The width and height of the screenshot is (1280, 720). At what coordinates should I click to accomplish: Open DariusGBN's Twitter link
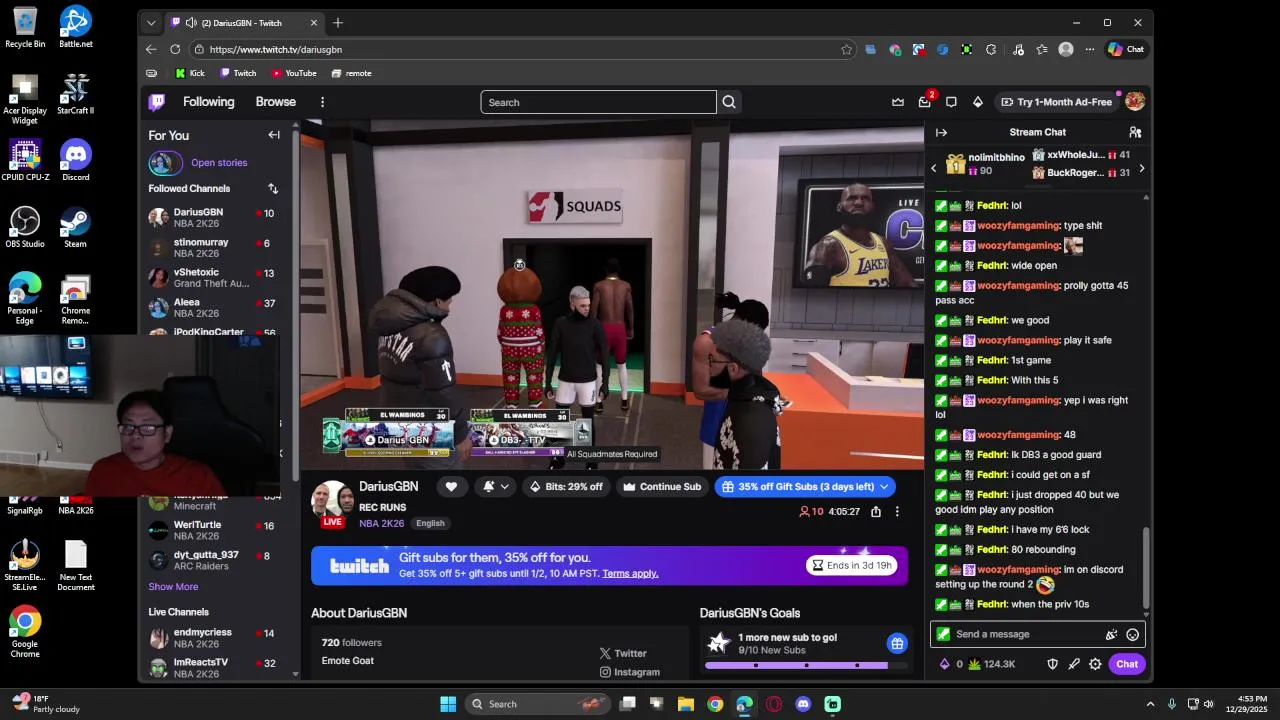tap(623, 654)
